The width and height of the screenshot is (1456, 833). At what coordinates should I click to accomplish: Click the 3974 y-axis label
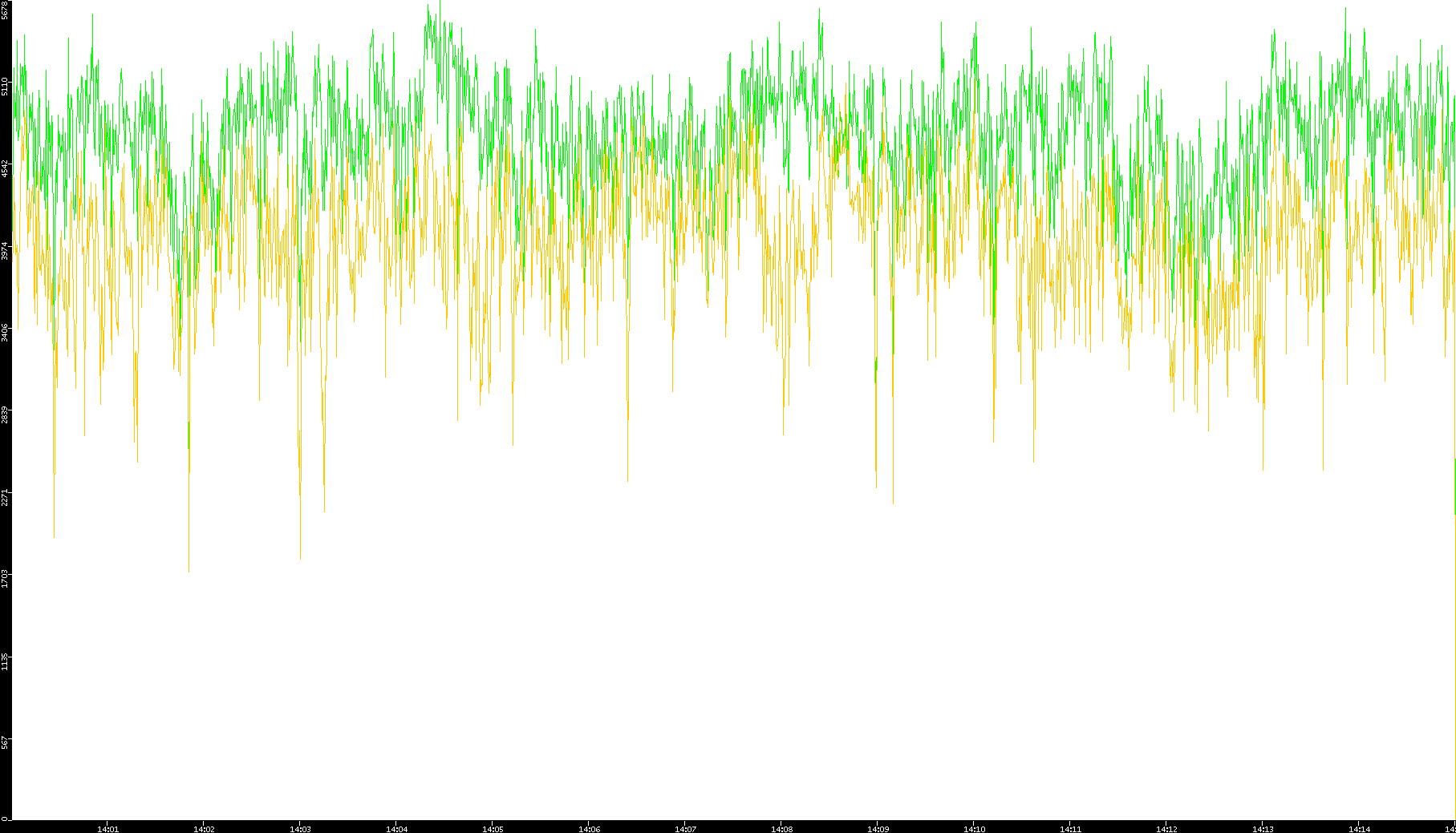tap(5, 250)
